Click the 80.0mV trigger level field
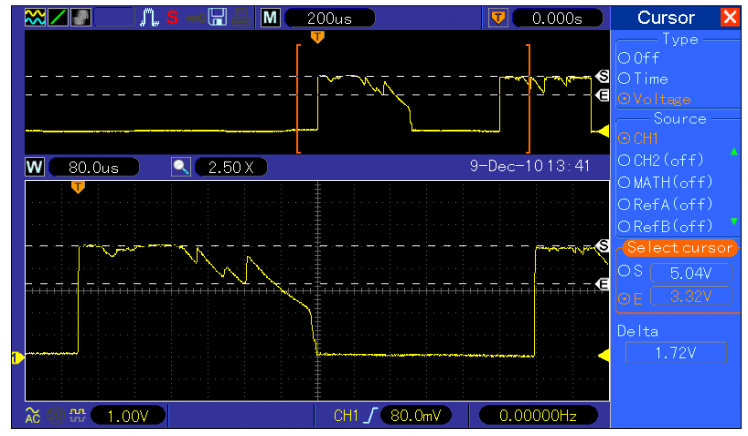The width and height of the screenshot is (748, 436). [x=418, y=414]
